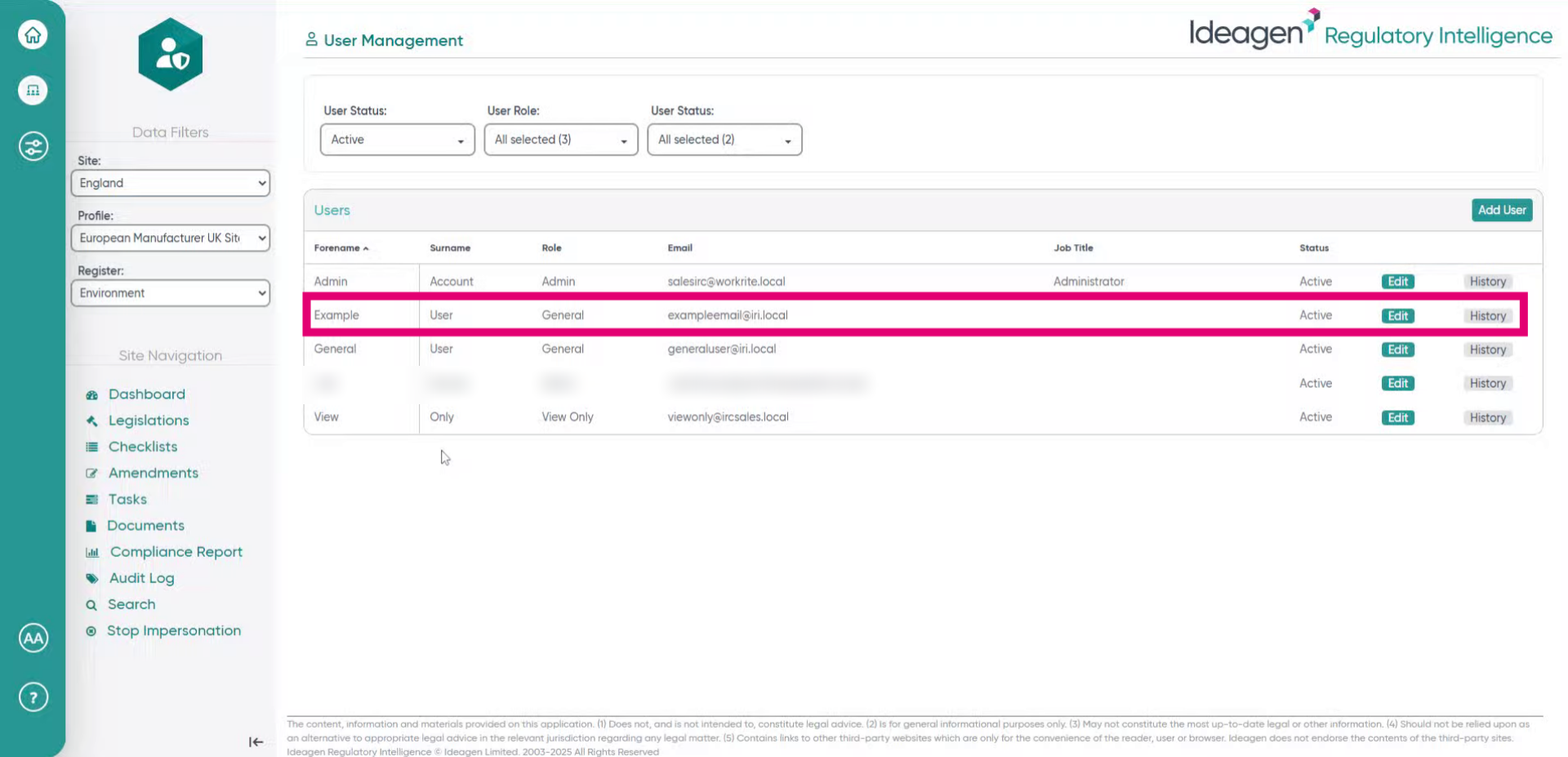Click the Users panel heading
This screenshot has width=1568, height=757.
(332, 211)
